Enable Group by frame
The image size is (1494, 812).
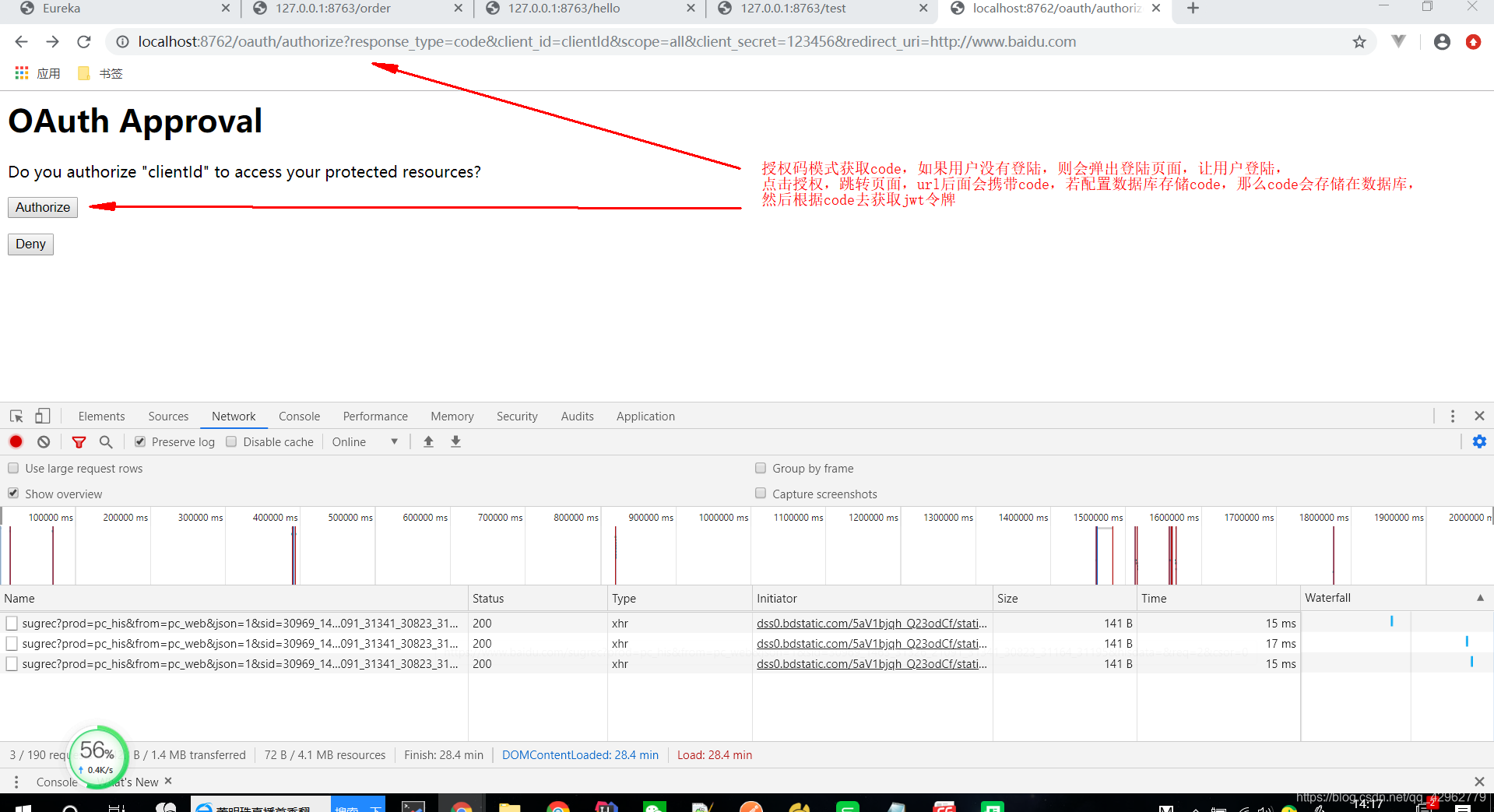761,468
